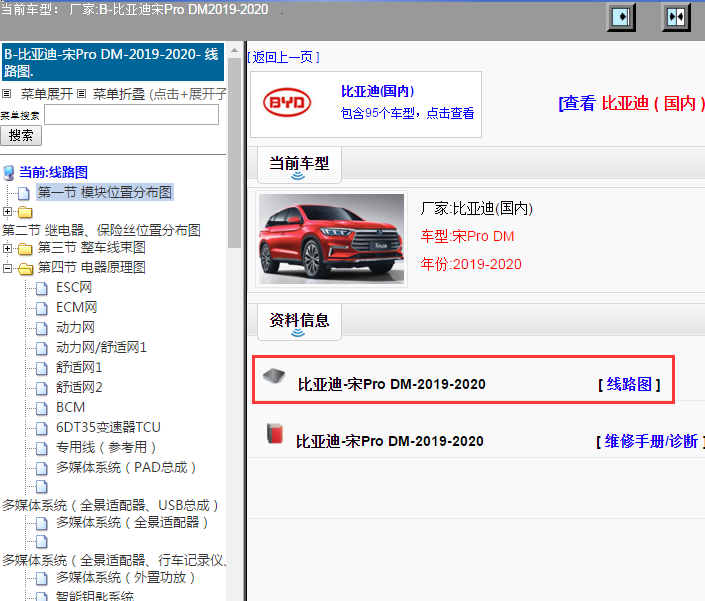Open ESC网 tree item
The height and width of the screenshot is (601, 705).
point(74,287)
